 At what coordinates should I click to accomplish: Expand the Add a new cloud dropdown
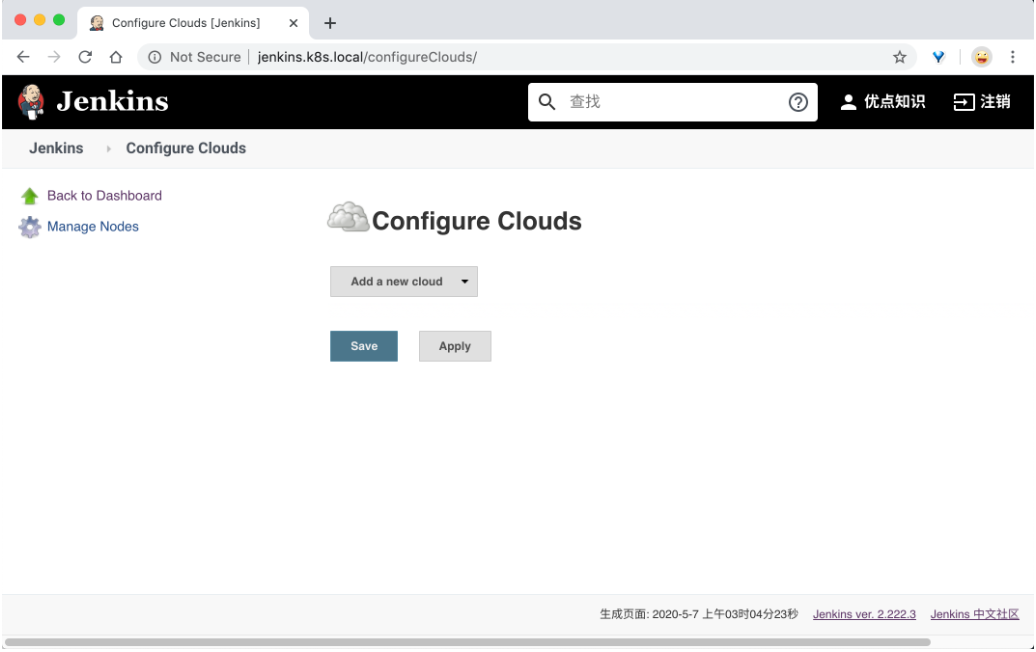pos(404,281)
